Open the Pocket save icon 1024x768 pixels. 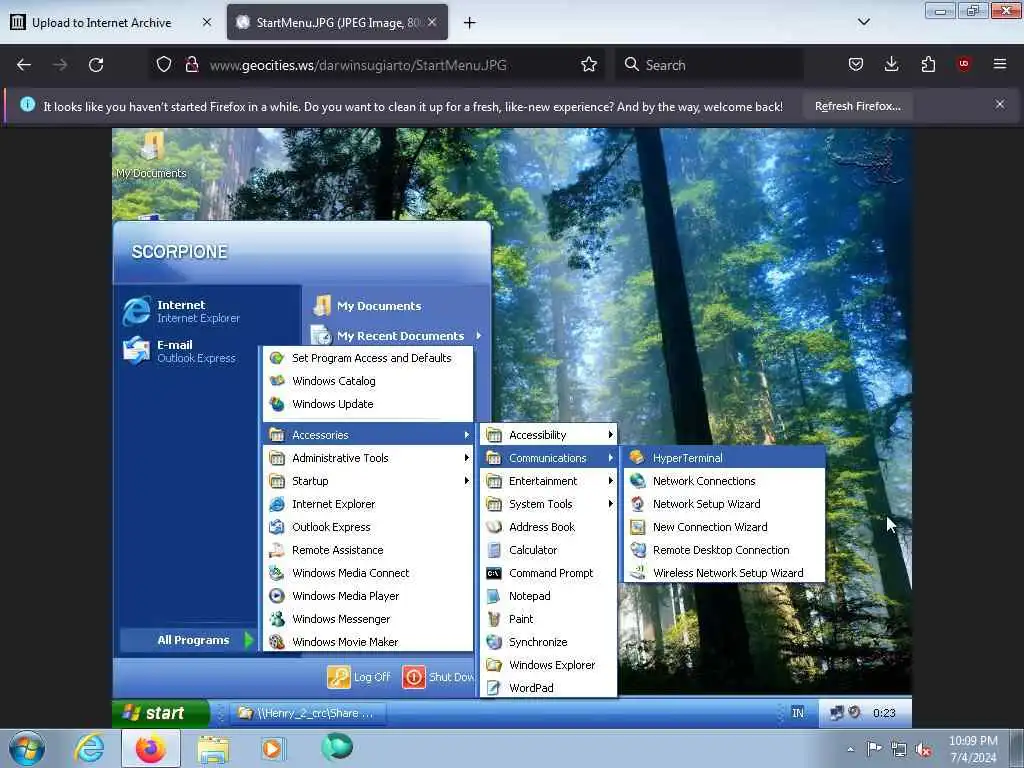856,65
